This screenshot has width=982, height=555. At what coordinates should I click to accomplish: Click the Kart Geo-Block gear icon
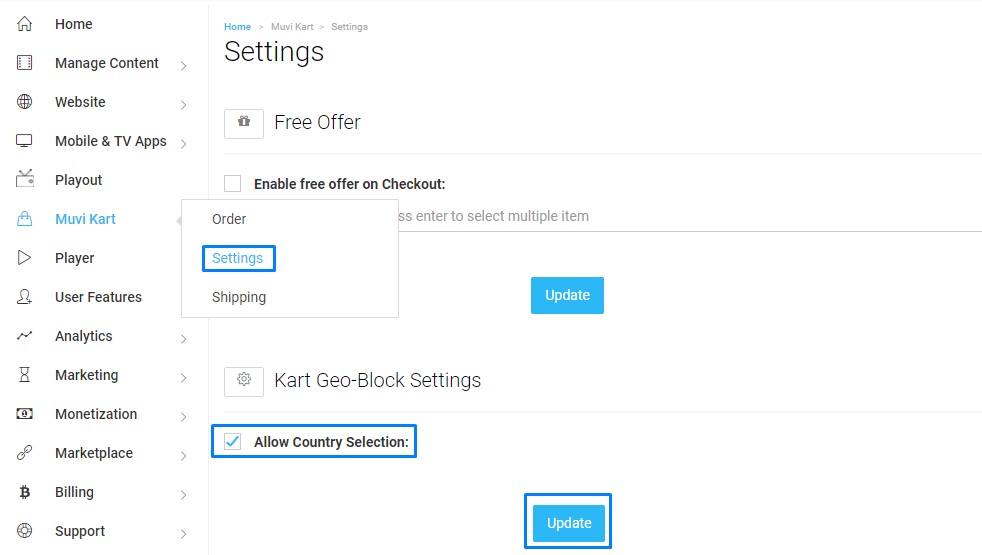(244, 381)
